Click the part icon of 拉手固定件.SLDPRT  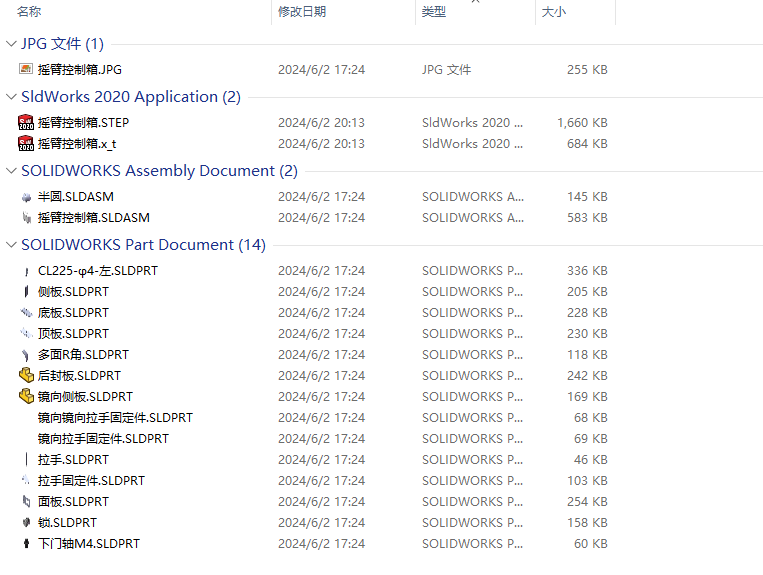tap(26, 480)
